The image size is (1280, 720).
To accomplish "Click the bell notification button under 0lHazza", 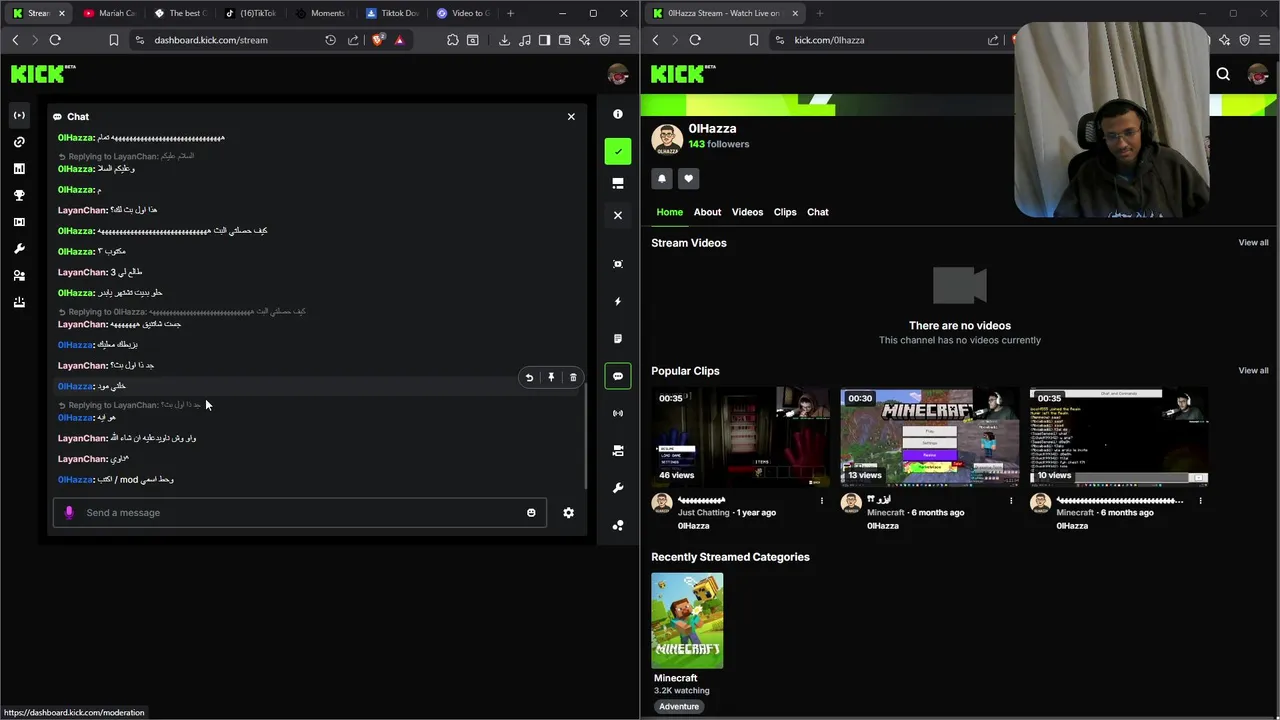I will (662, 178).
